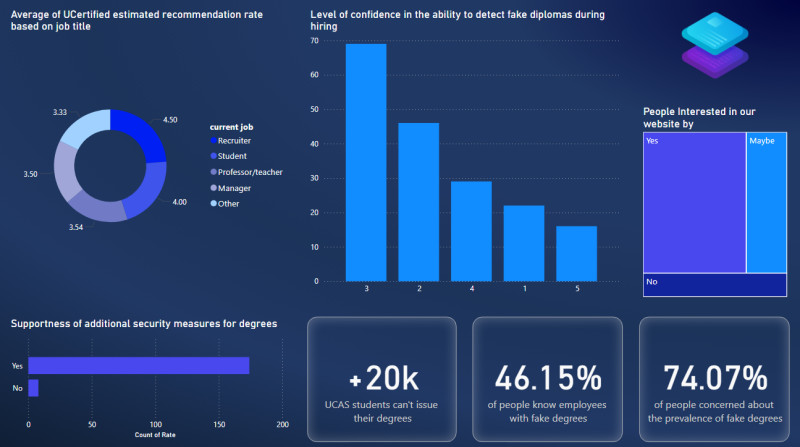Screen dimensions: 800x447
Task: Pick the Other legend entry
Action: [228, 203]
